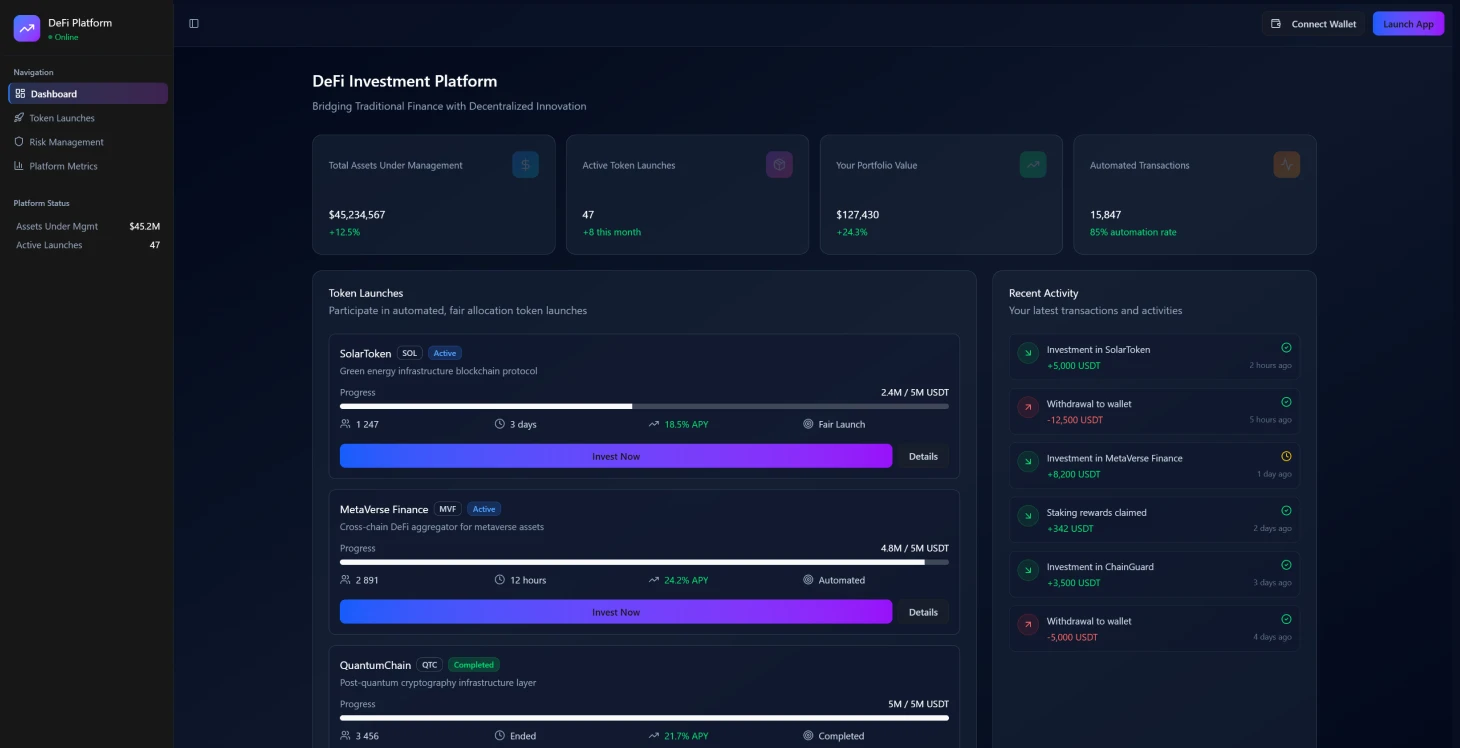The height and width of the screenshot is (748, 1460).
Task: Click the trend icon on Your Portfolio Value card
Action: [1032, 164]
